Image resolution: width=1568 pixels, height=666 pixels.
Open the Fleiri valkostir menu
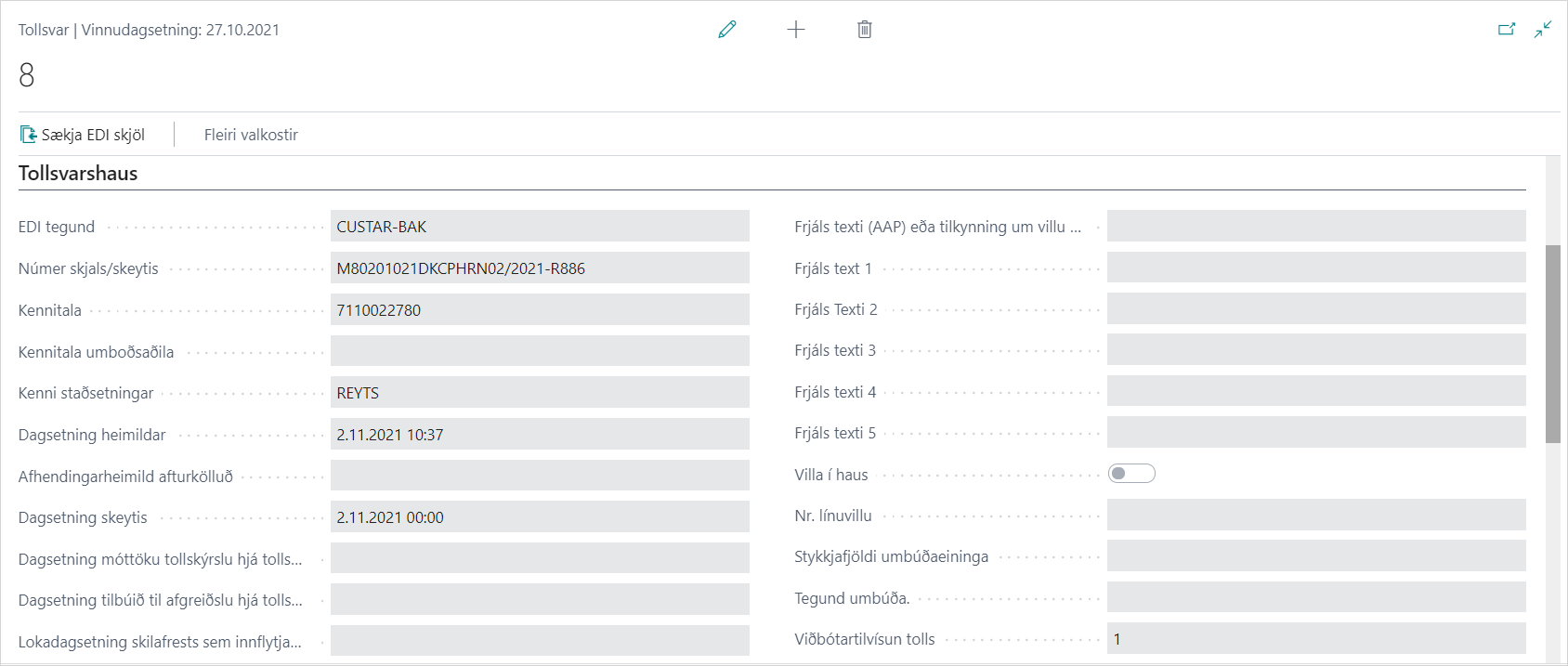[x=251, y=135]
